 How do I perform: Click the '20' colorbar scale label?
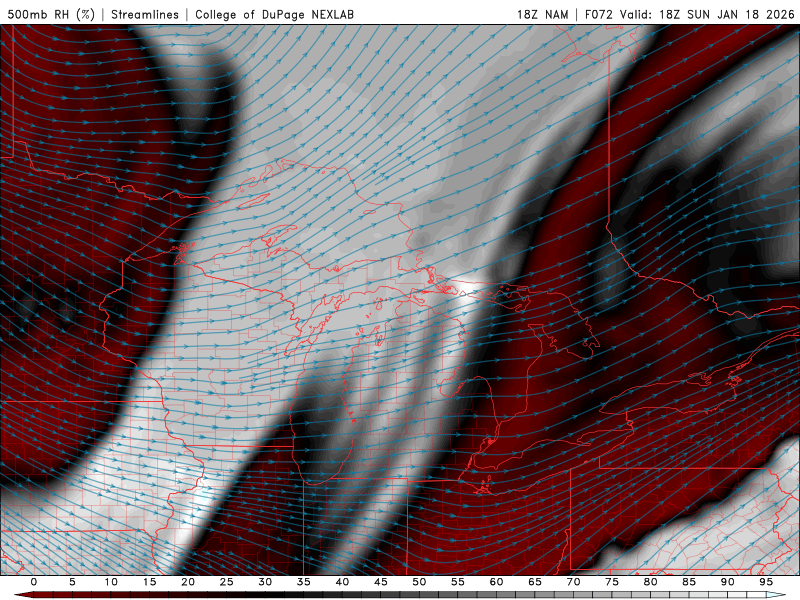pos(188,582)
